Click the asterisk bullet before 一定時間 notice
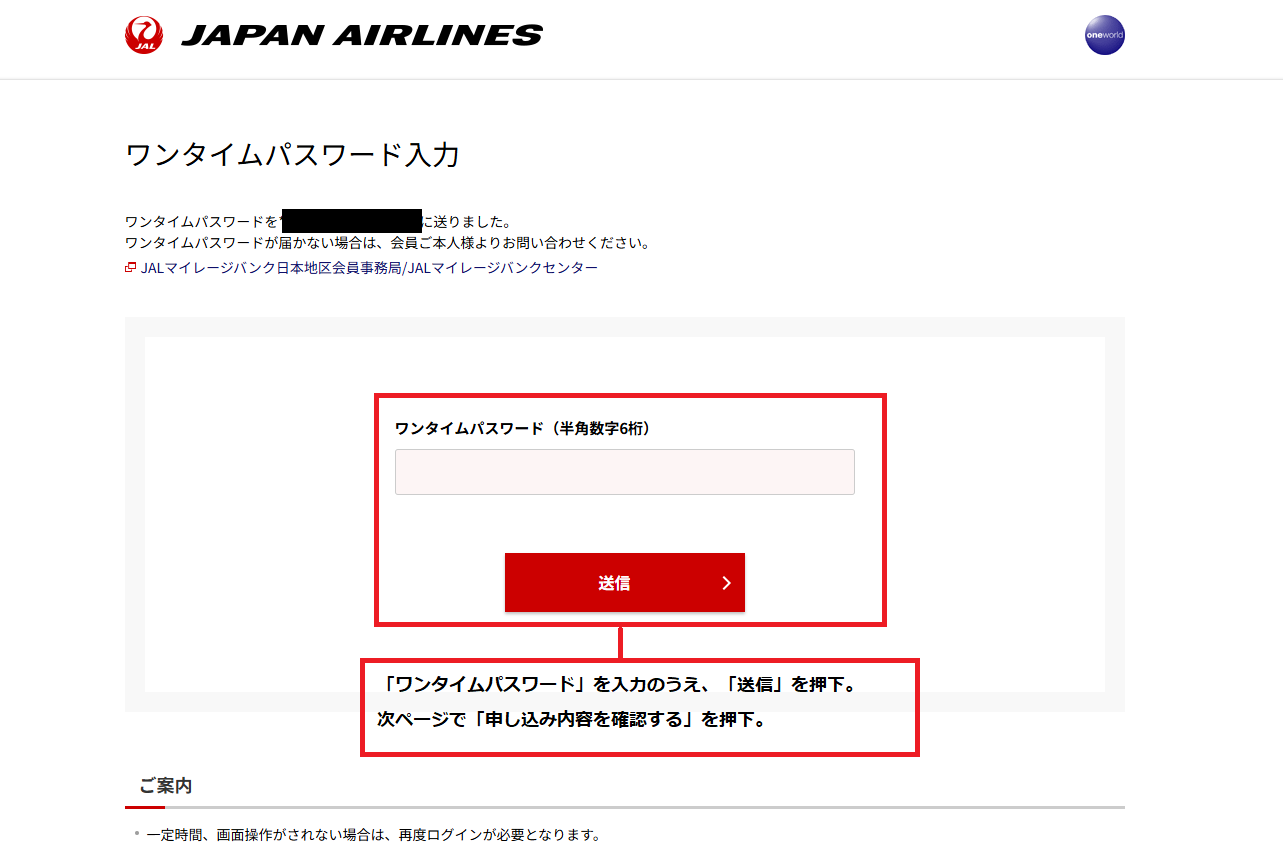This screenshot has height=859, width=1283. click(137, 832)
